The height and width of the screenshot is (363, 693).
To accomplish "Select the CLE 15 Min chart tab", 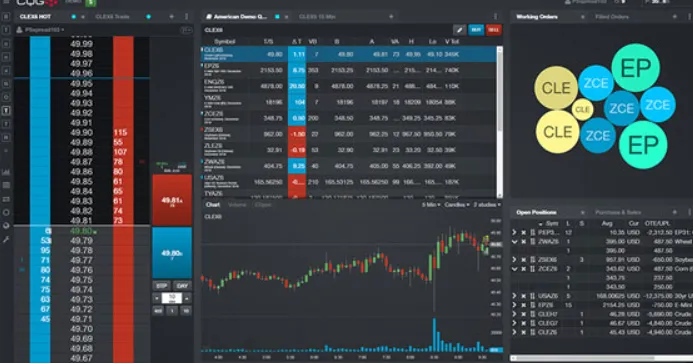I will [317, 17].
